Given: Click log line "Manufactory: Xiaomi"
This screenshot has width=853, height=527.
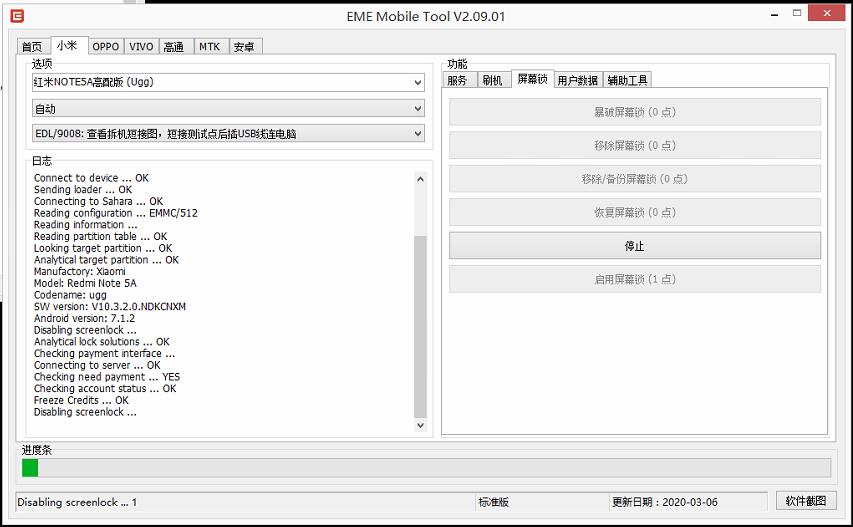Looking at the screenshot, I should [79, 271].
